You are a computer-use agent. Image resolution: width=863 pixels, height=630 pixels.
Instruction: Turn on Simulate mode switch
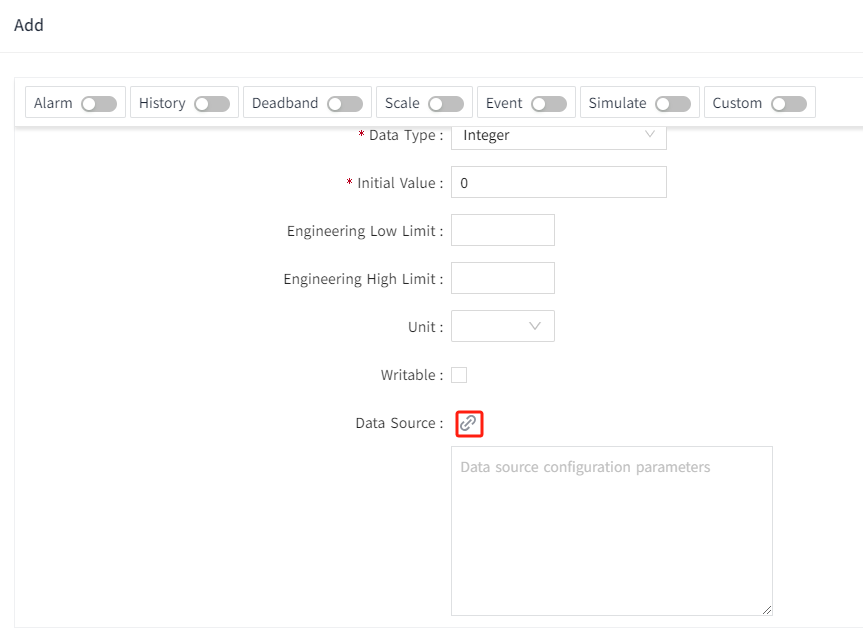click(673, 104)
